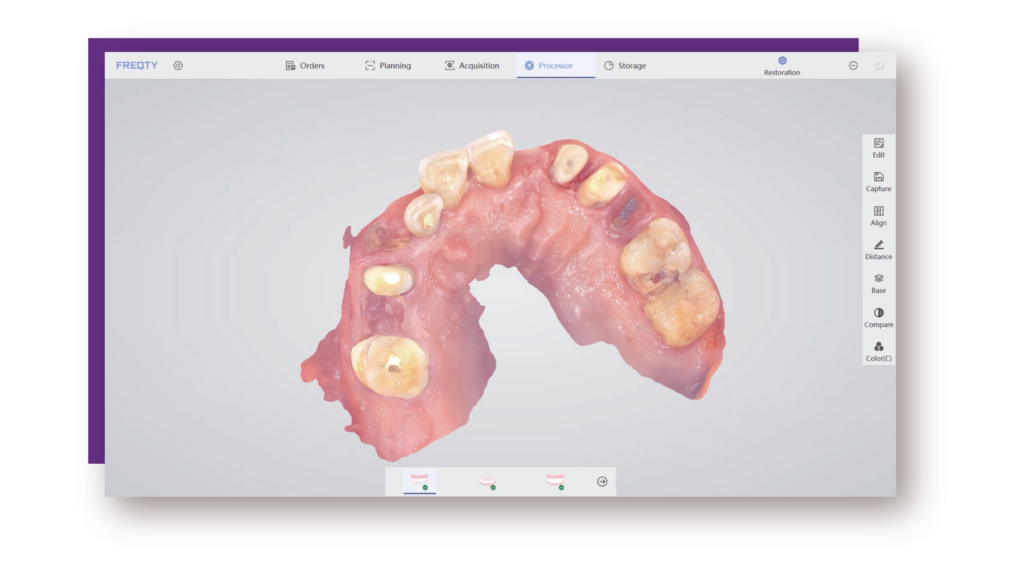This screenshot has height=572, width=1024.
Task: Open the settings gear next to FREQTY
Action: pyautogui.click(x=178, y=65)
